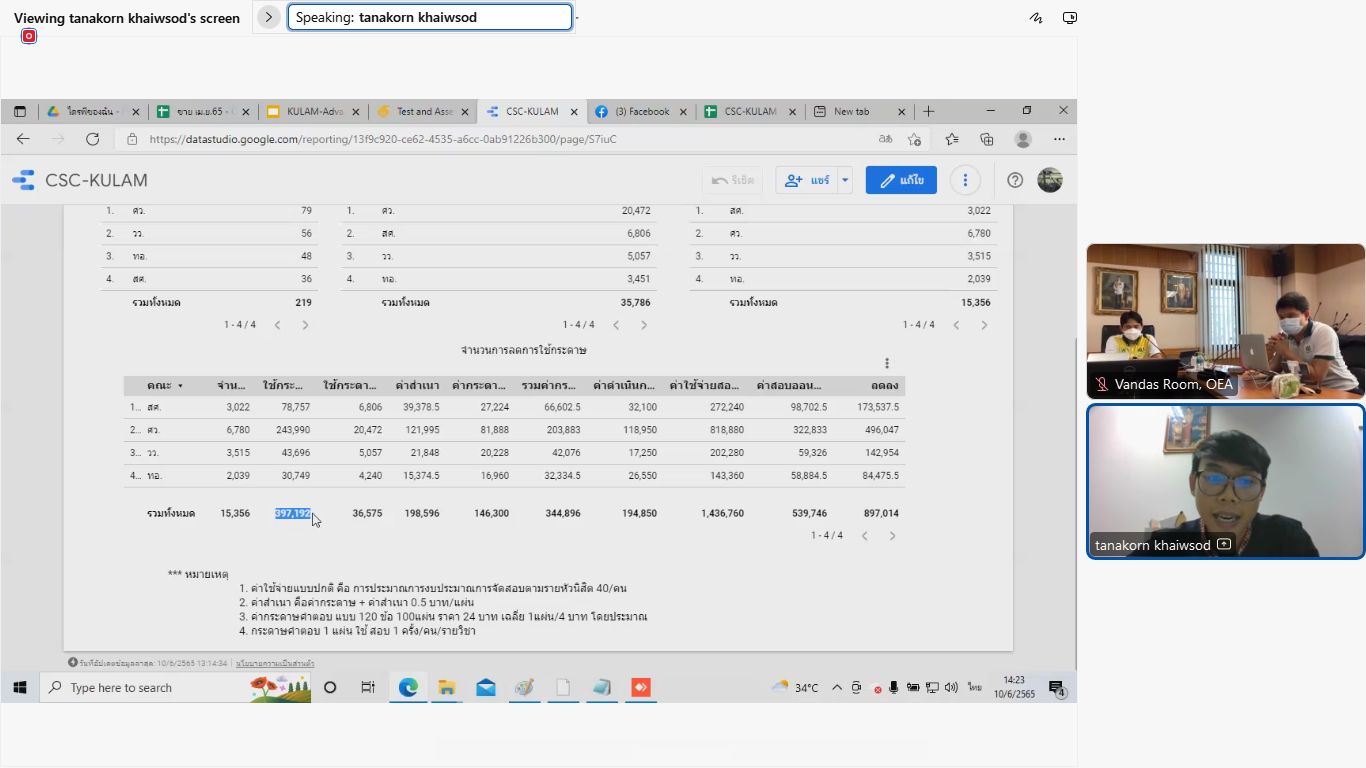Select tanakorn khaiwsod video thumbnail
Screen dimensions: 1366x768
click(x=1225, y=481)
